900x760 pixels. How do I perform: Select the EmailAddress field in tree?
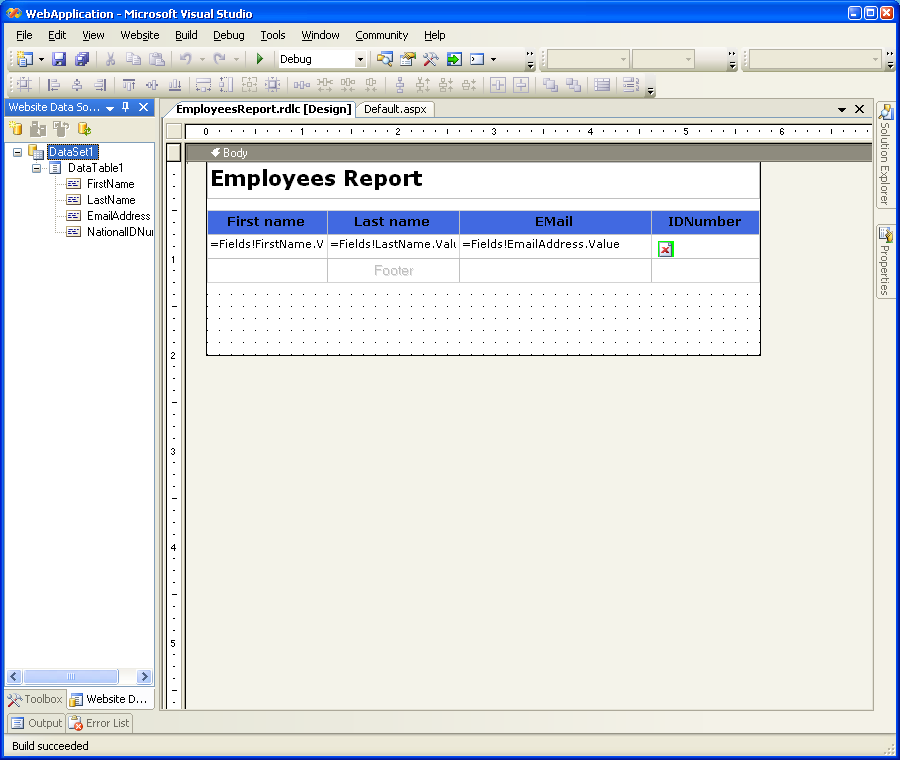point(118,216)
